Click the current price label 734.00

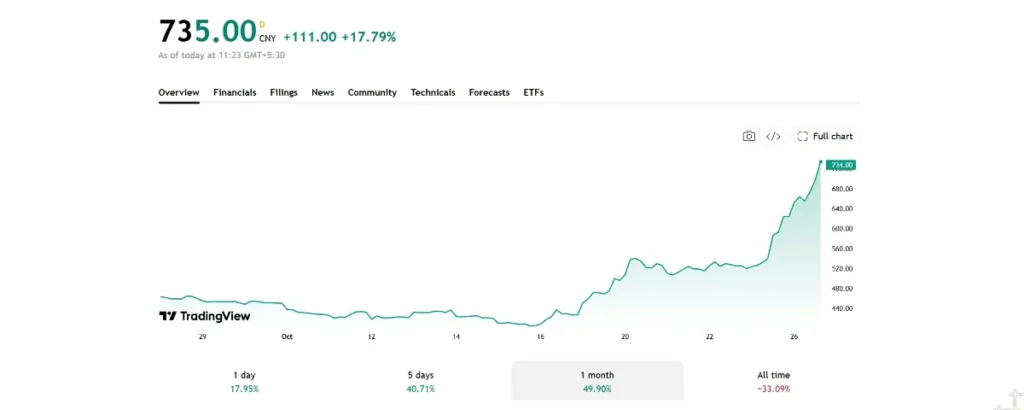pos(840,165)
